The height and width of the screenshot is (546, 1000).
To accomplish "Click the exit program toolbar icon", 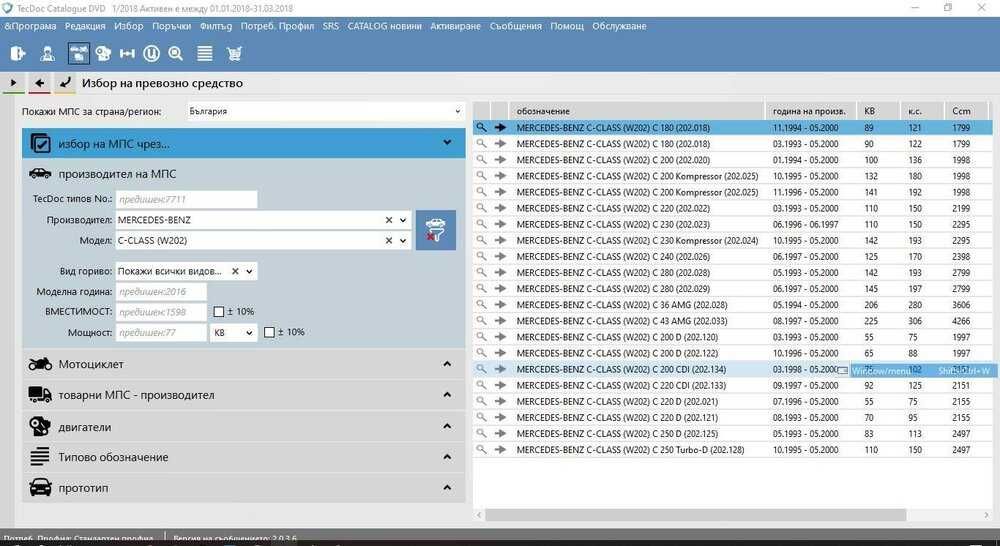I will [18, 54].
